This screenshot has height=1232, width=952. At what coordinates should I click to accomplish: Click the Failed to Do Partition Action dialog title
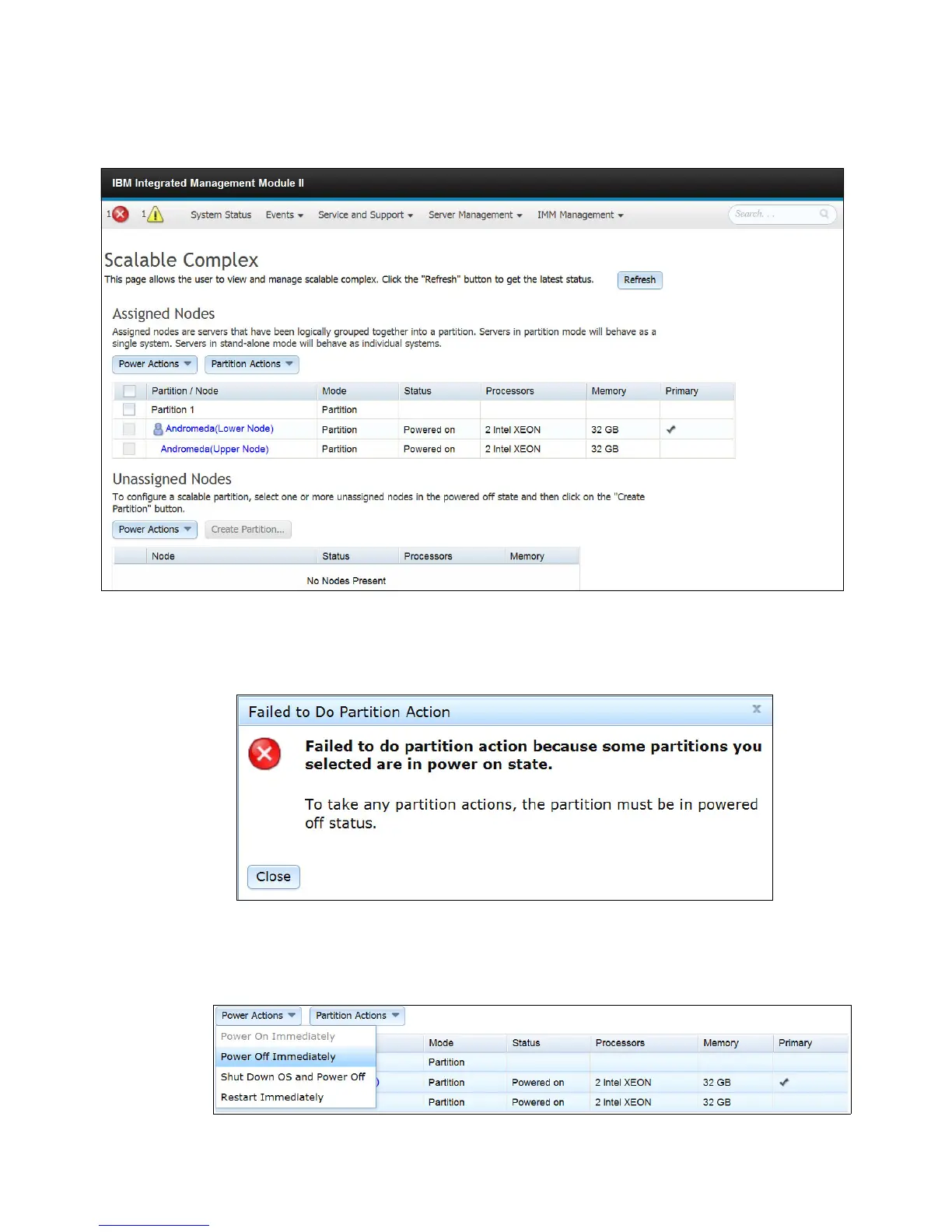pos(349,712)
